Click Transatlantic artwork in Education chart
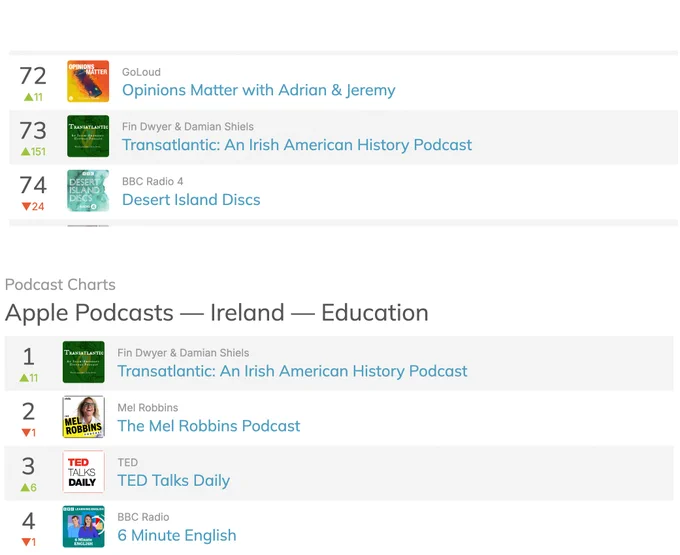This screenshot has width=680, height=555. click(84, 362)
